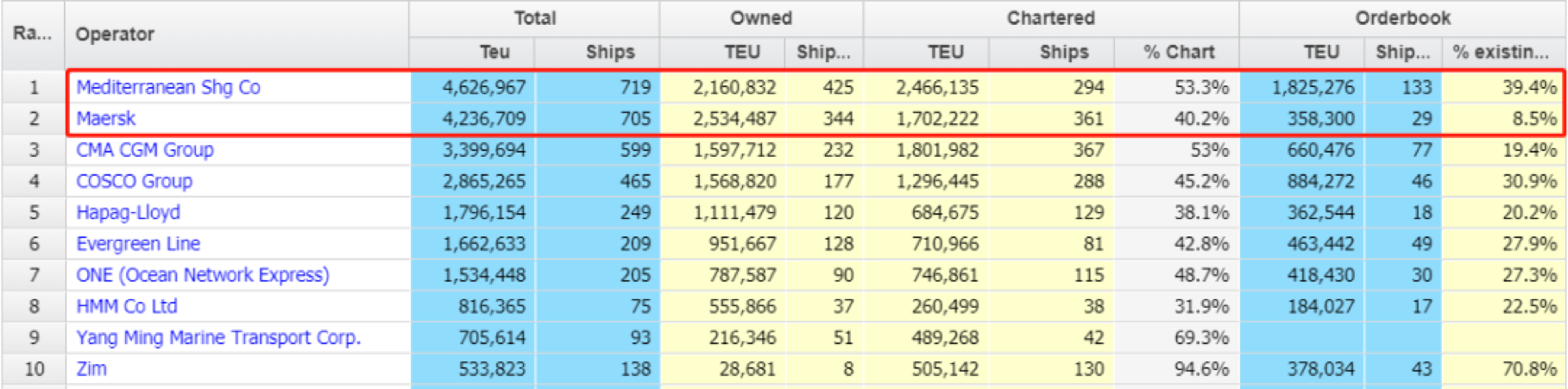Click the Zim operator link

tap(91, 369)
